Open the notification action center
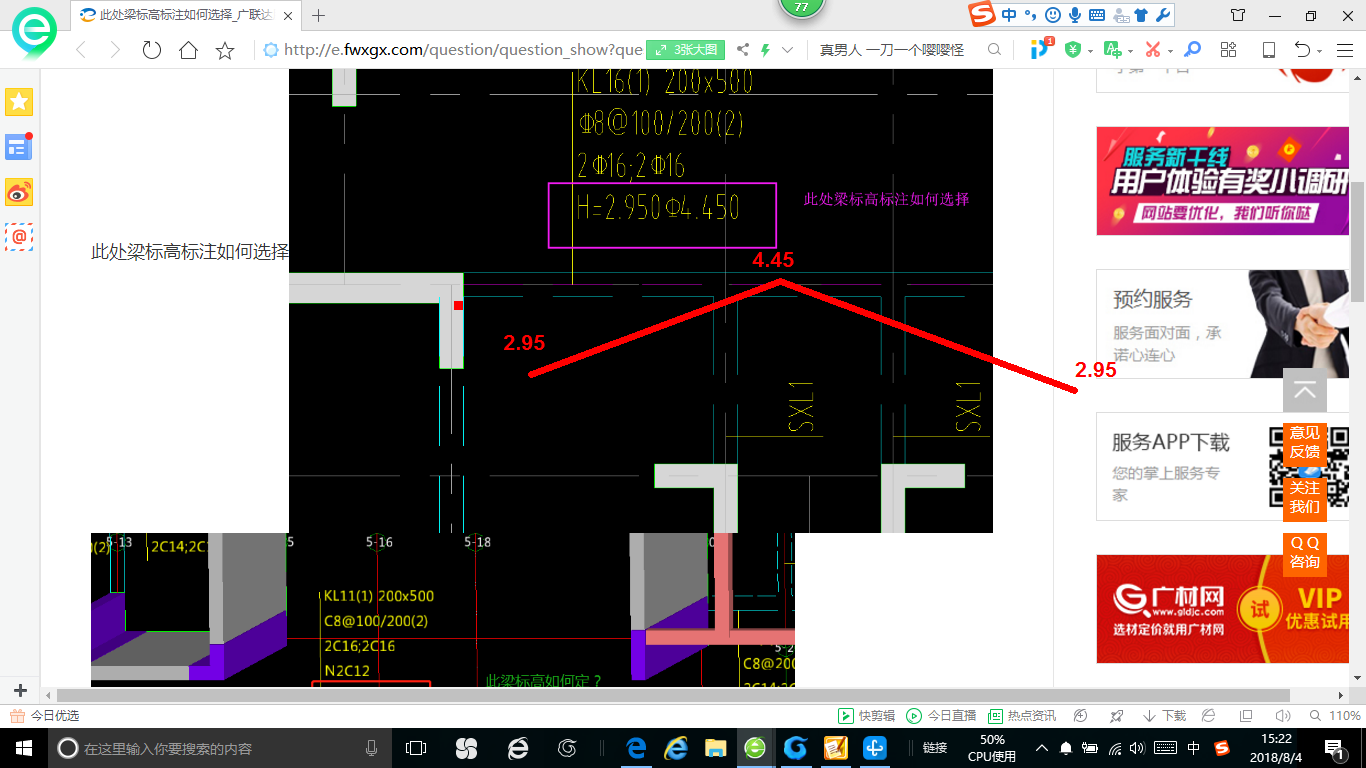The height and width of the screenshot is (768, 1366). pos(1335,748)
